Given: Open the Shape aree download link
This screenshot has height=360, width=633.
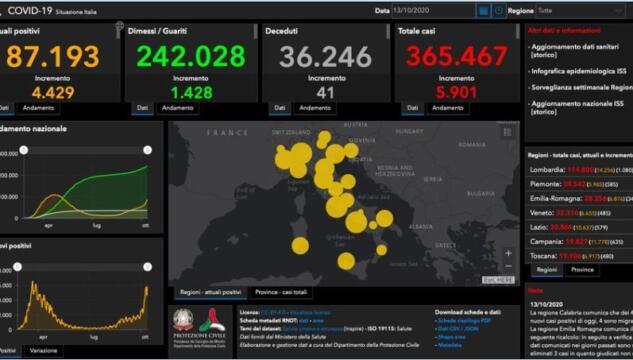Looking at the screenshot, I should point(451,337).
